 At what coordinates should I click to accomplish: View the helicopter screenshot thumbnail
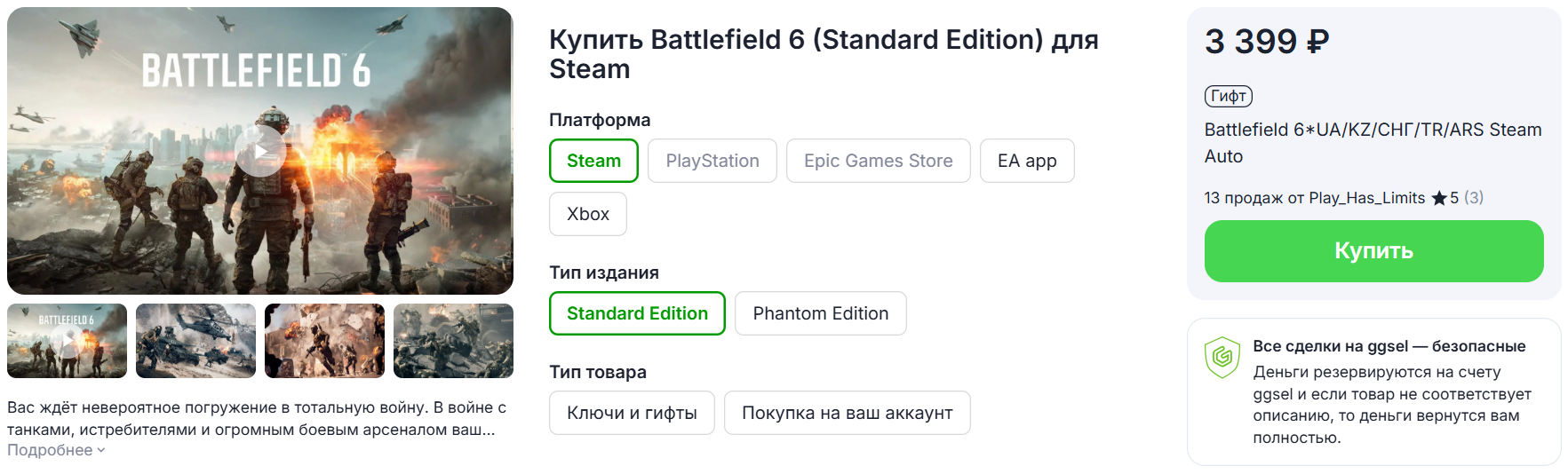[x=195, y=341]
